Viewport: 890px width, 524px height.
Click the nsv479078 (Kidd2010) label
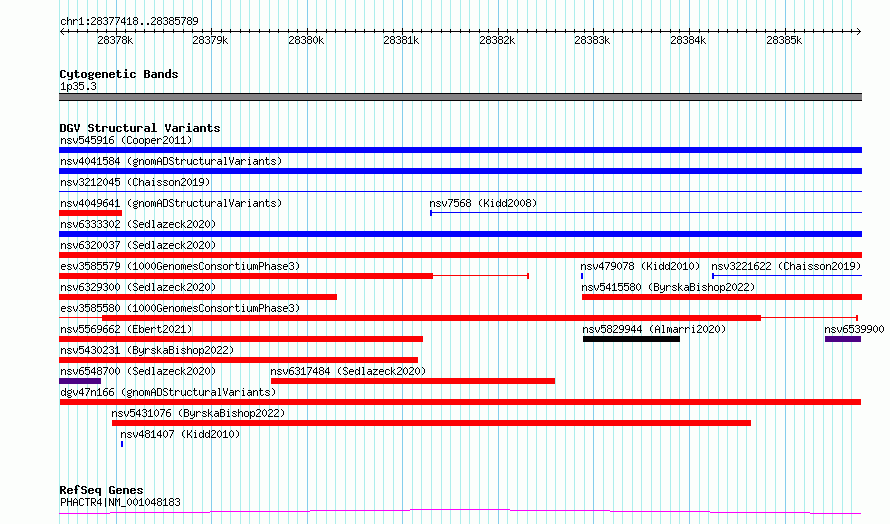[640, 266]
